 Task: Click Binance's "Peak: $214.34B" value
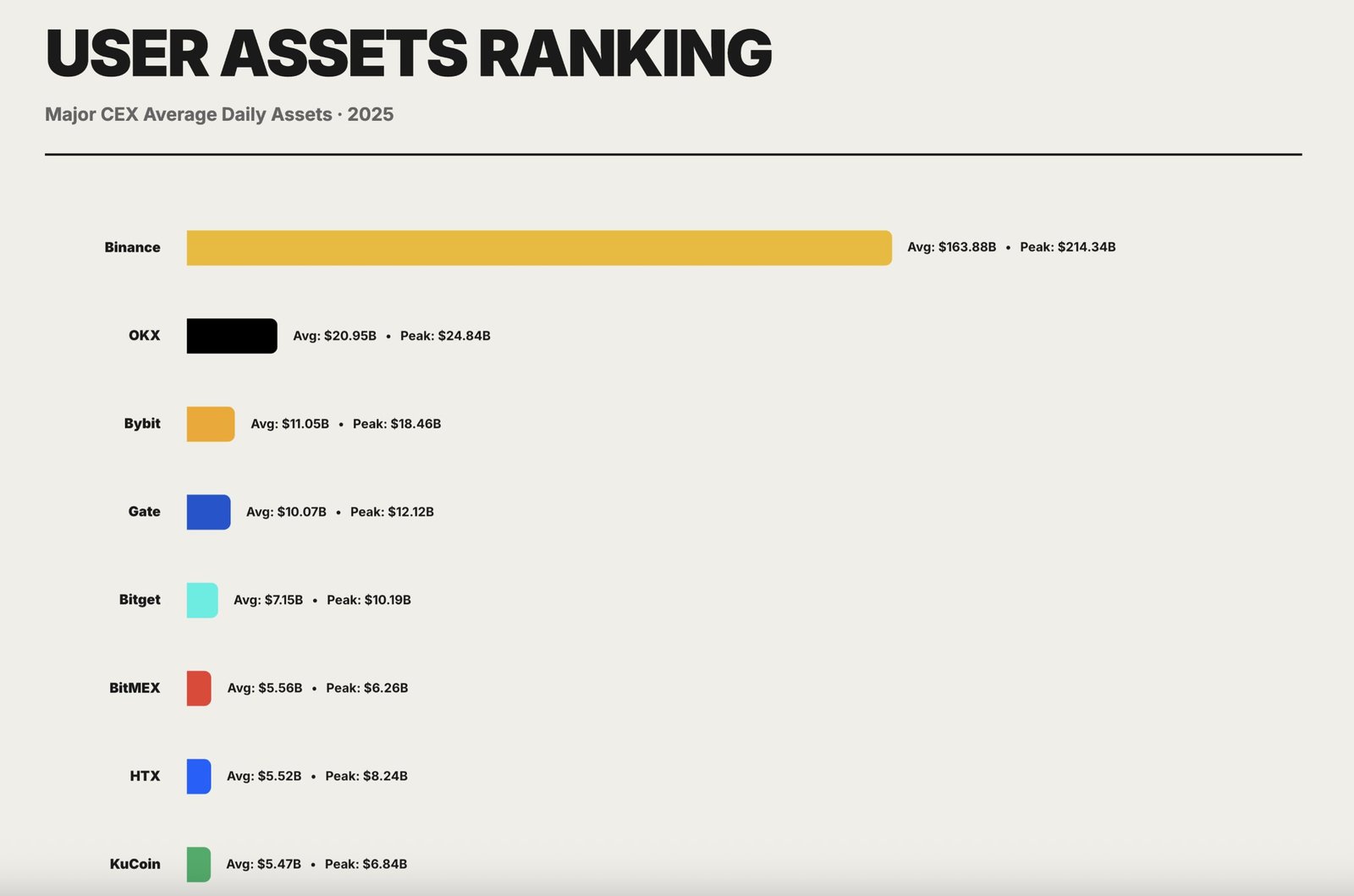click(1067, 247)
